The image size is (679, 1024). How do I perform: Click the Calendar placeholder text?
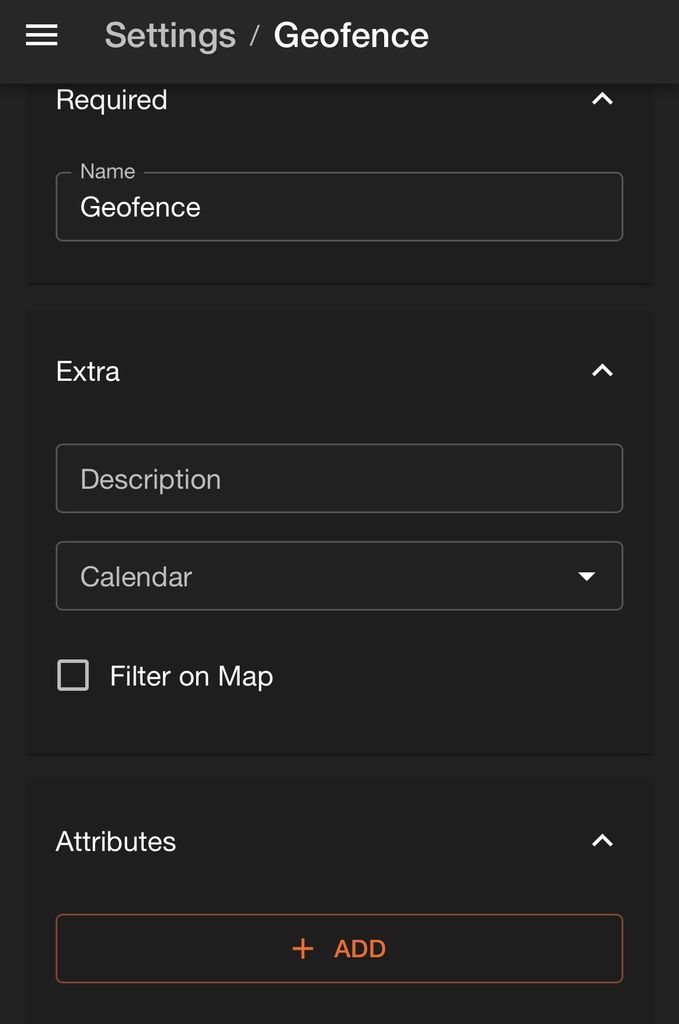[x=136, y=577]
